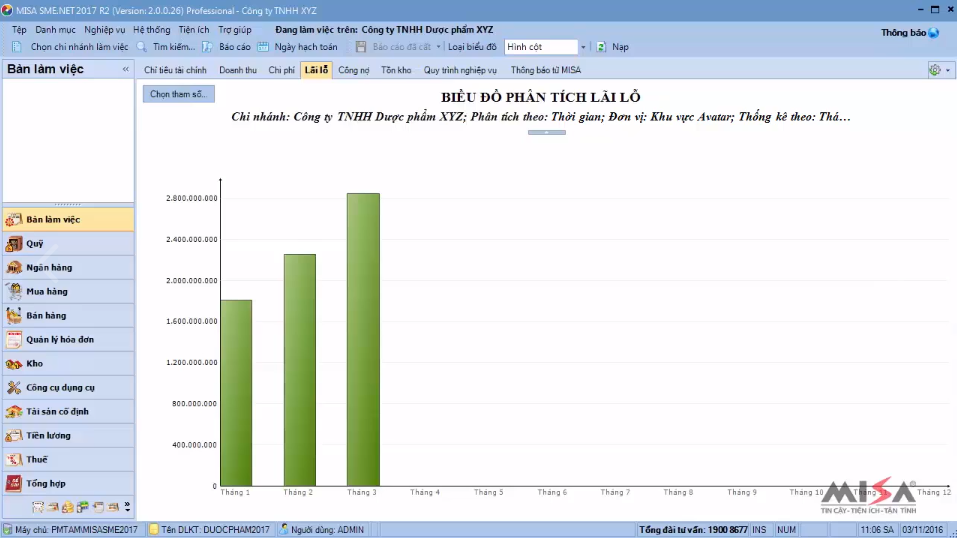Click the NUM indicator in status bar
The width and height of the screenshot is (957, 538).
786,530
